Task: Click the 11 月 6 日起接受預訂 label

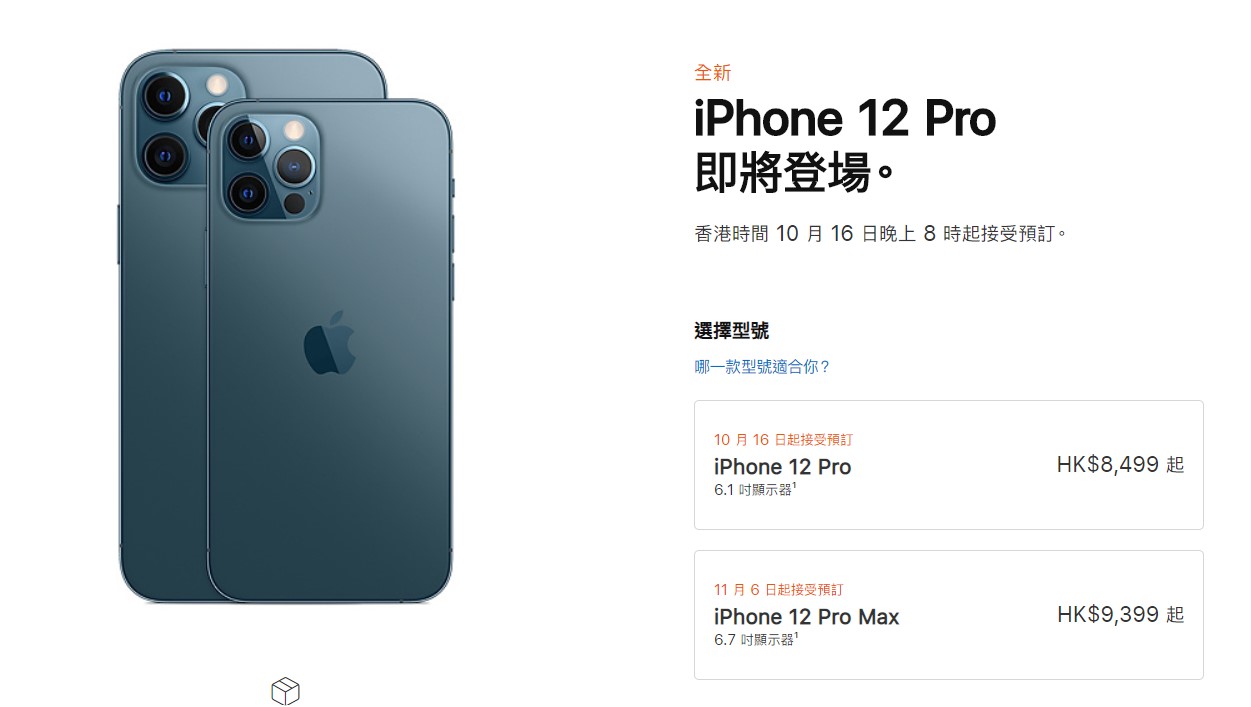Action: [x=778, y=589]
